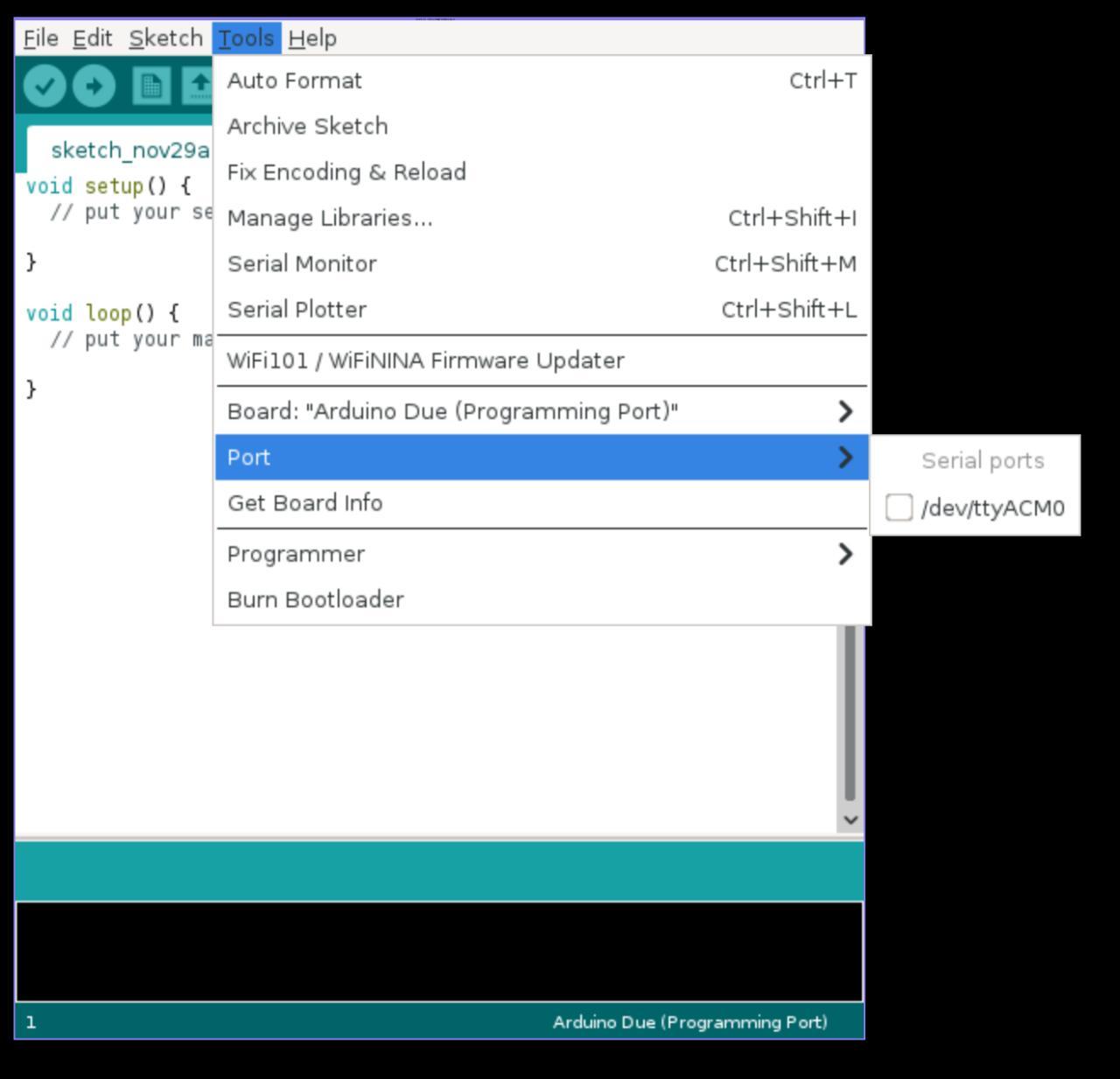
Task: Check the /dev/ttyACM0 serial port box
Action: [899, 508]
